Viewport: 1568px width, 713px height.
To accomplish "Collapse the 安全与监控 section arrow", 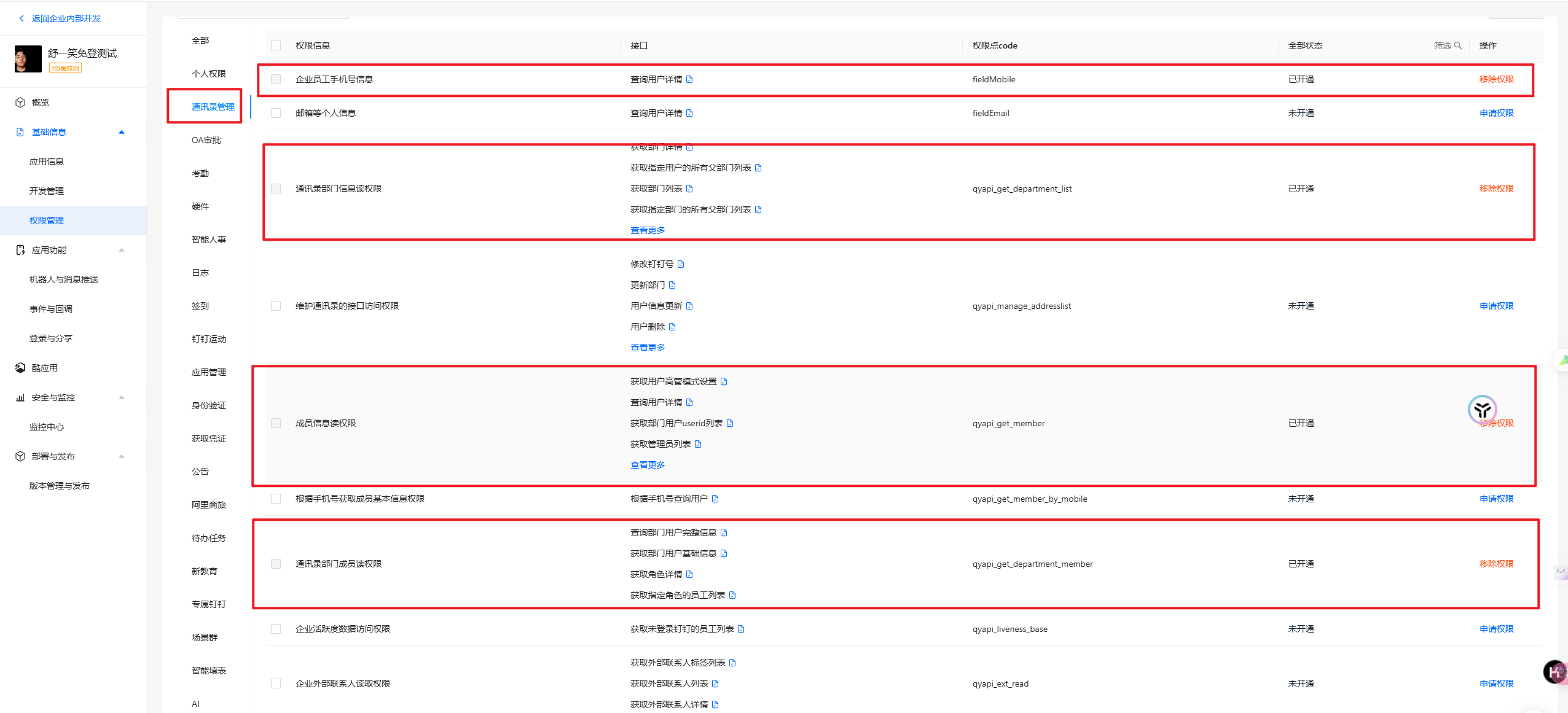I will coord(122,397).
